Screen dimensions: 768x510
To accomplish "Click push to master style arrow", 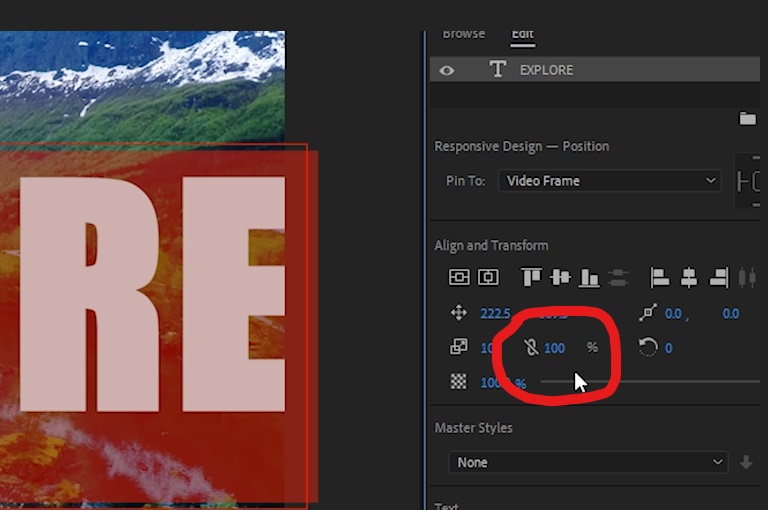I will tap(746, 462).
